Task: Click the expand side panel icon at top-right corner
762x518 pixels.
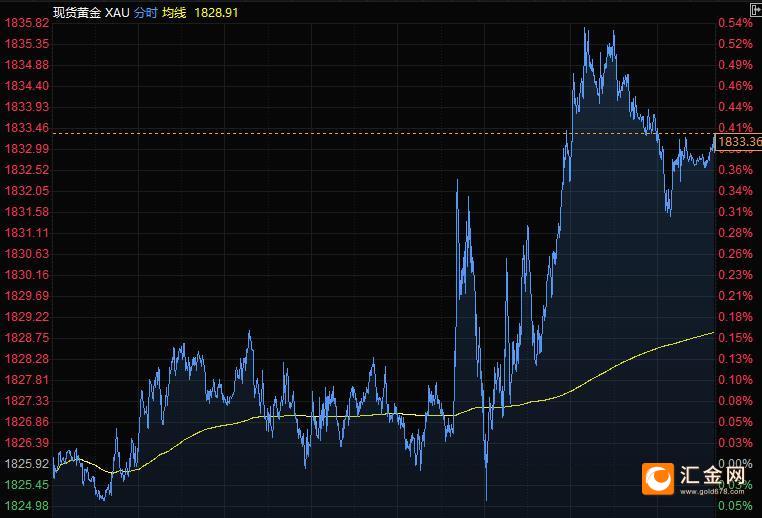Action: point(756,9)
